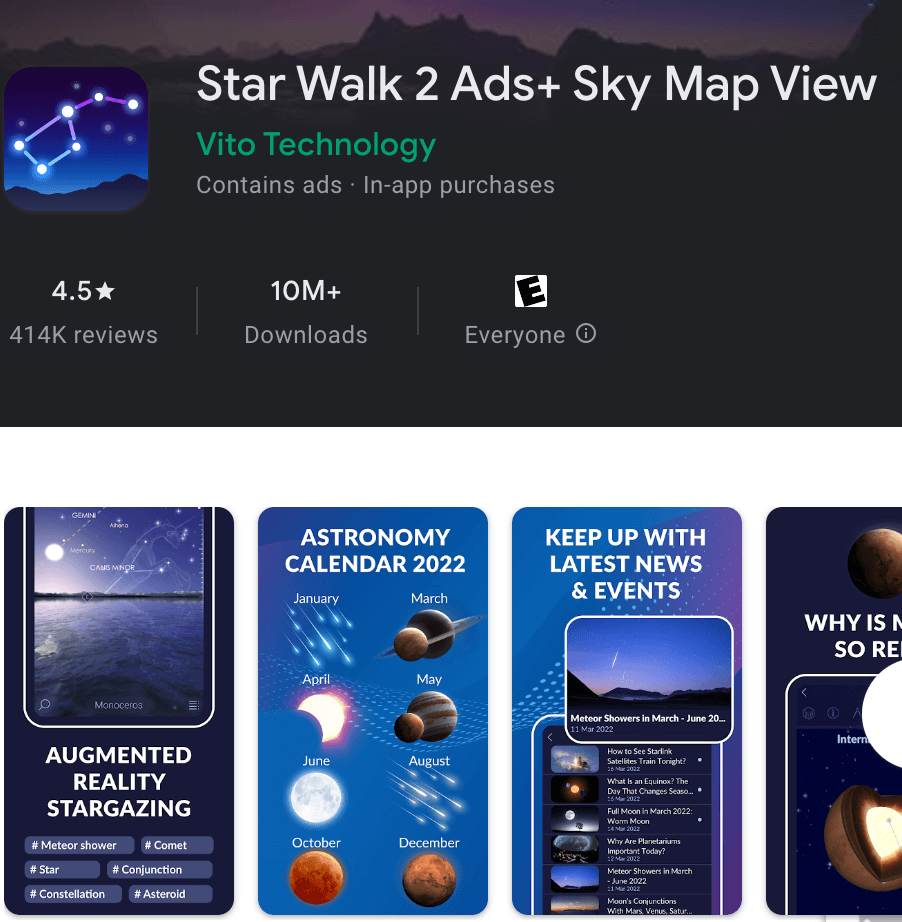Click the Star Walk 2 app icon
Screen dimensions: 902x922
[76, 139]
